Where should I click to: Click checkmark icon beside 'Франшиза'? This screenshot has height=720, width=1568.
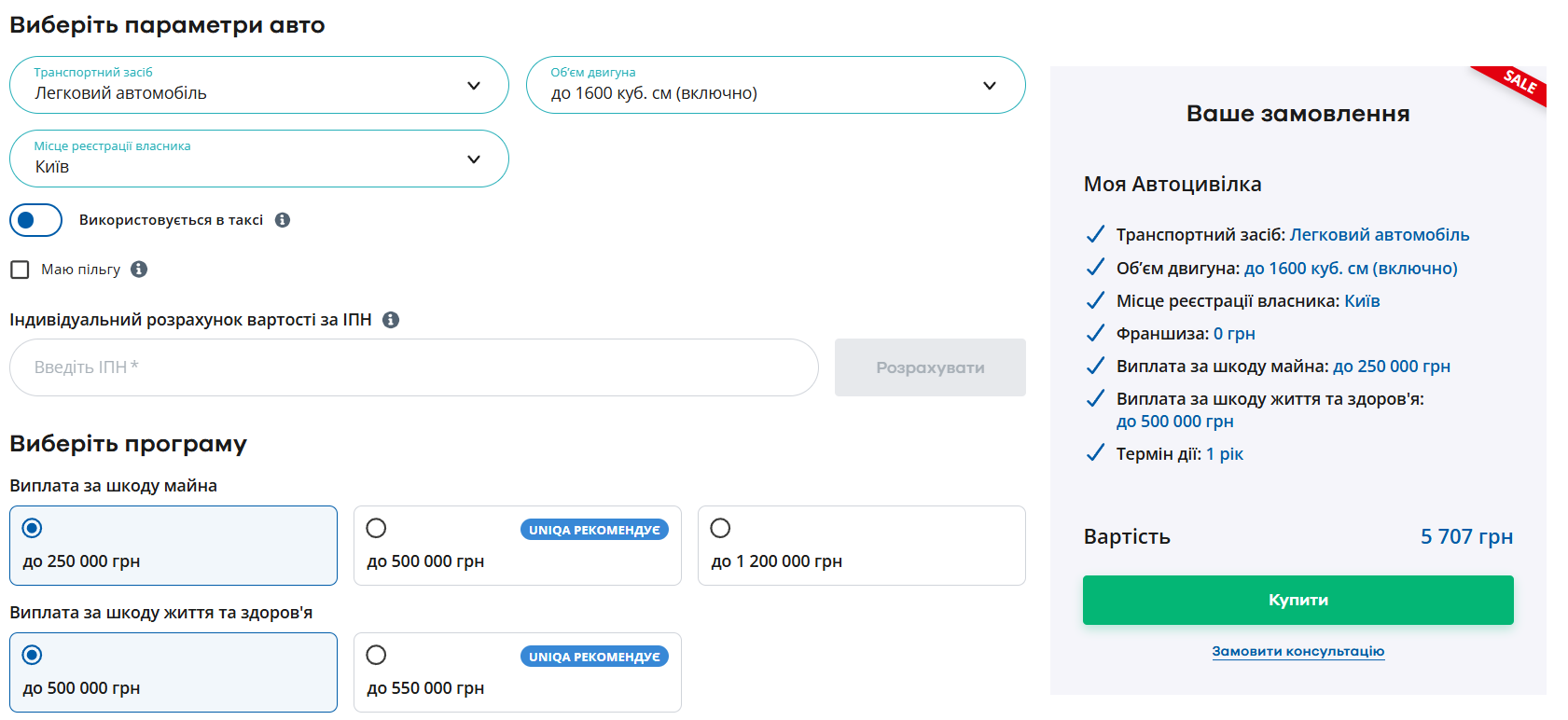[x=1096, y=334]
